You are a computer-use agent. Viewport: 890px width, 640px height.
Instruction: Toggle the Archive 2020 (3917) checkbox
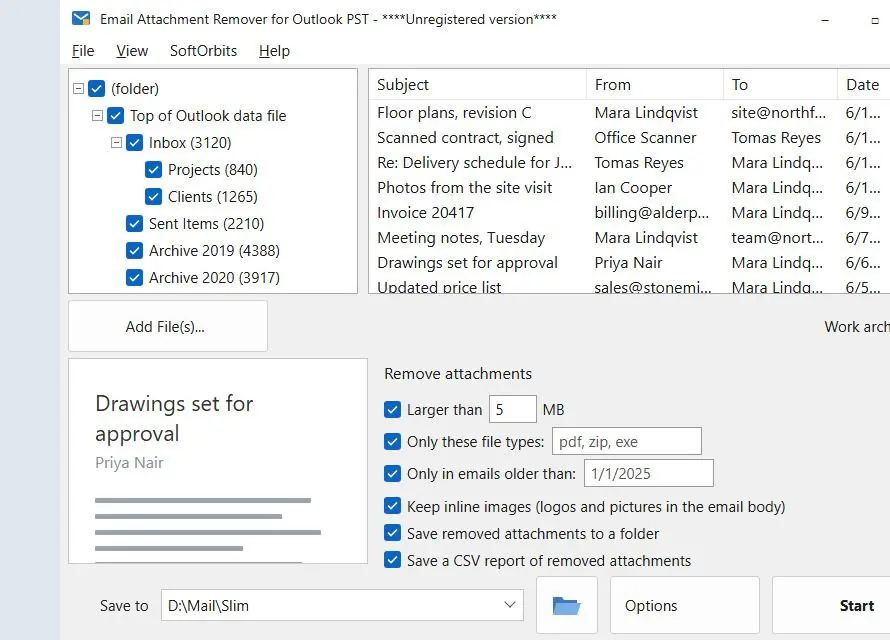click(x=135, y=277)
